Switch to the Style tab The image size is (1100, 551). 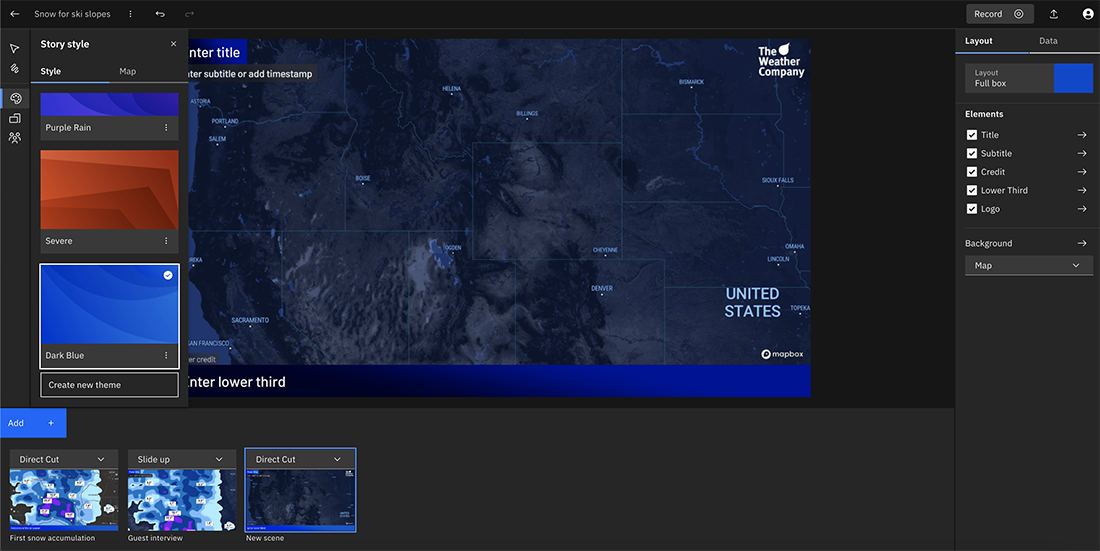pos(51,72)
